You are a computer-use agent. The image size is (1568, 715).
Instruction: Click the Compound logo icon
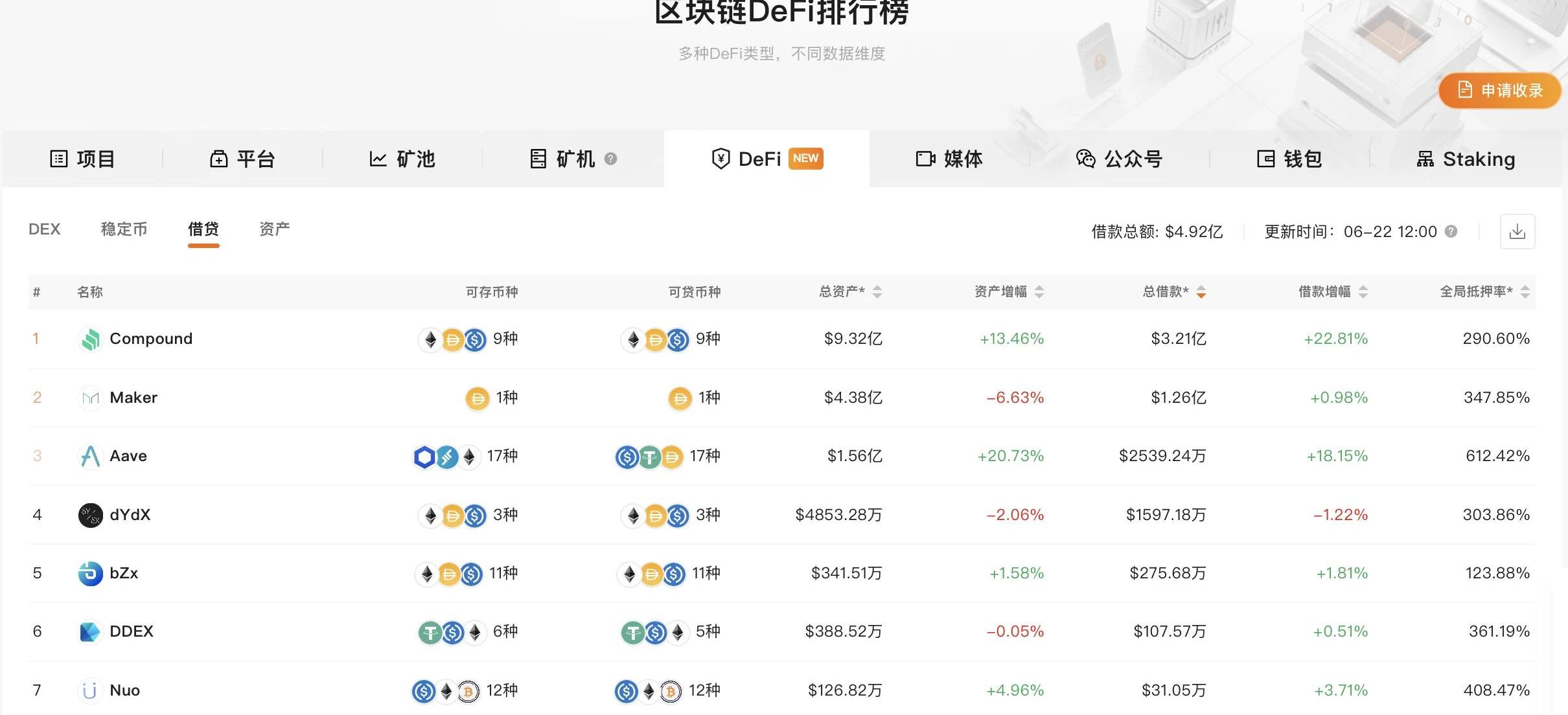(90, 339)
